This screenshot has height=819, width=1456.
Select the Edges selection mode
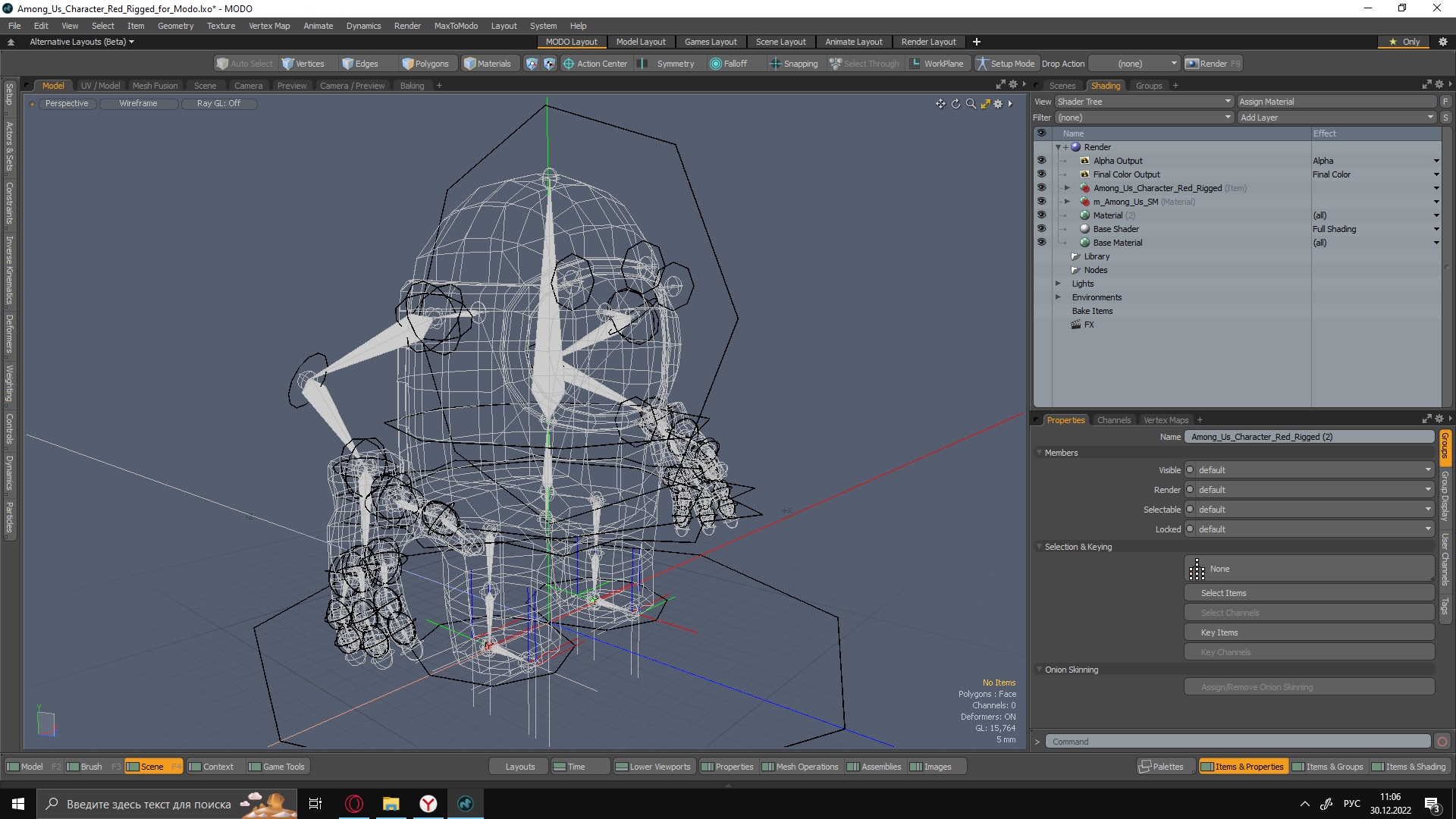coord(360,64)
